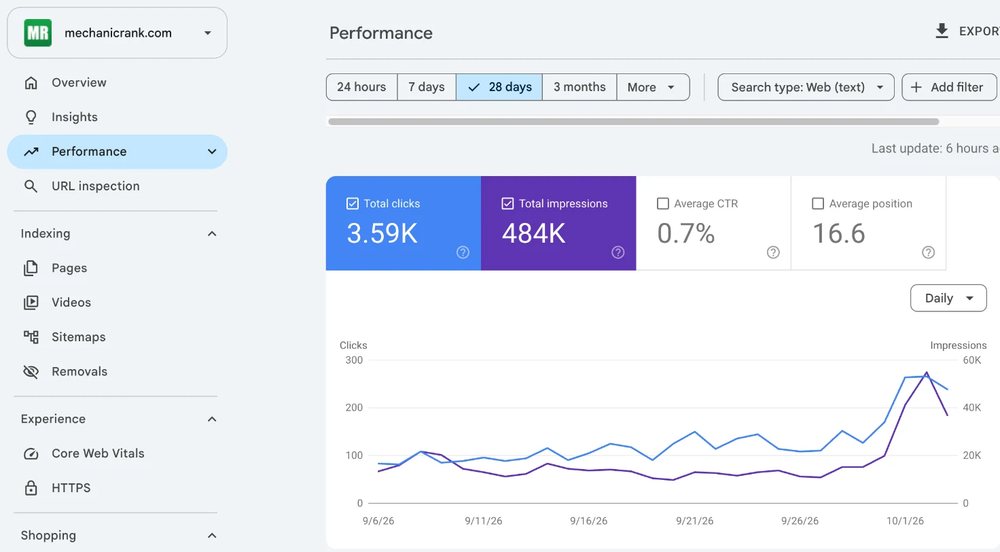Check the Average CTR checkbox
Image resolution: width=1000 pixels, height=552 pixels.
click(663, 204)
